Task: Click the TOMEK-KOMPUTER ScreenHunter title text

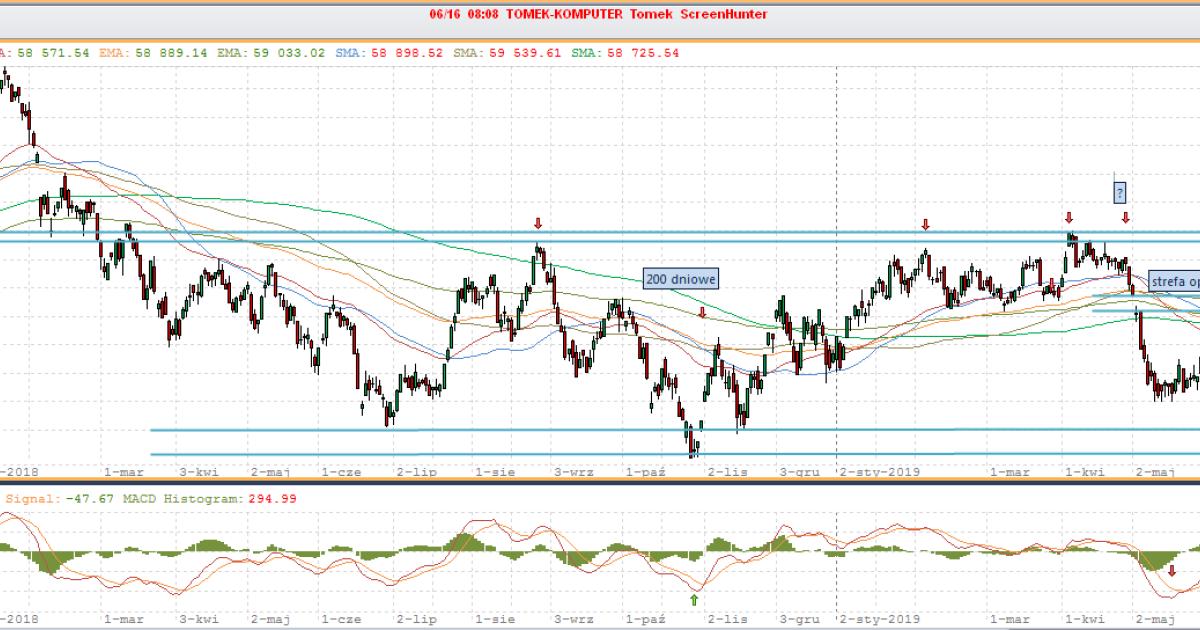Action: click(x=598, y=14)
